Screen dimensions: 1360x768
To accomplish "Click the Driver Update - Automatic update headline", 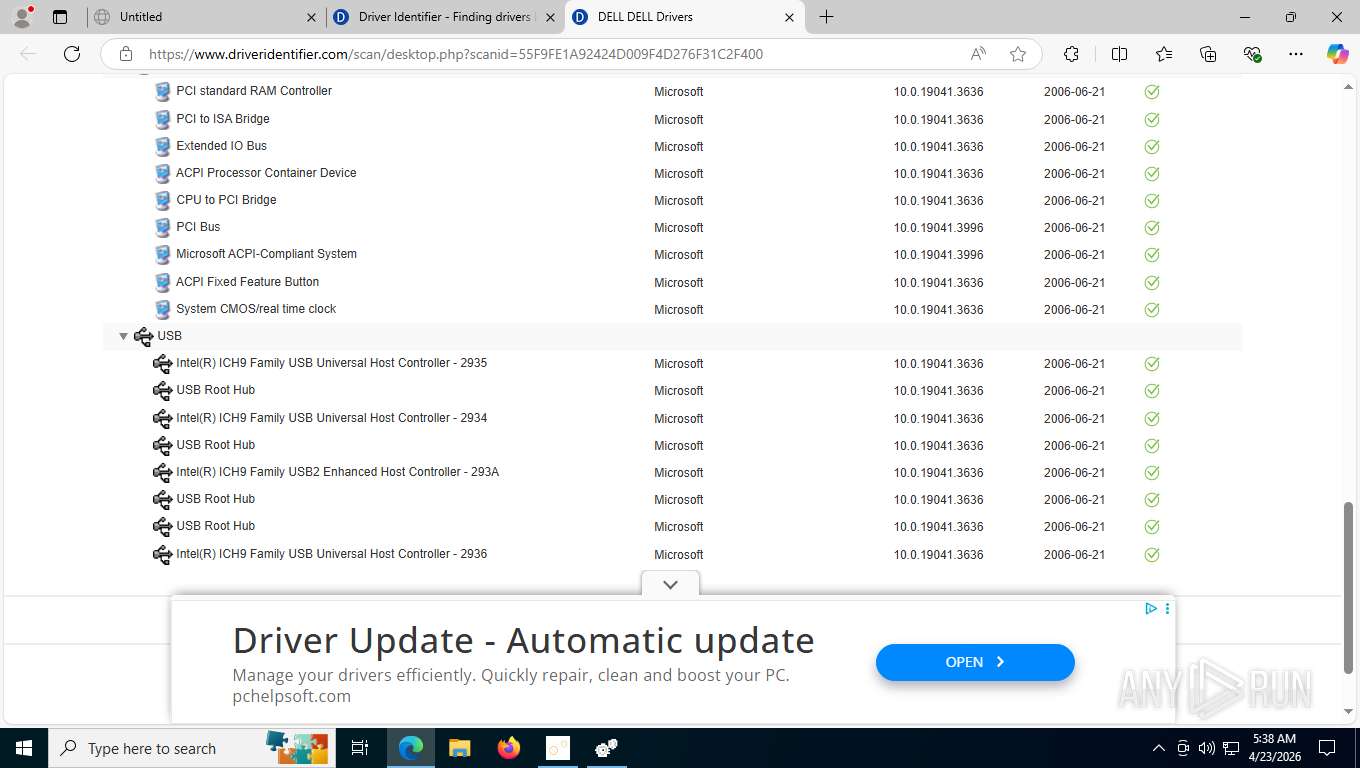I will click(523, 640).
